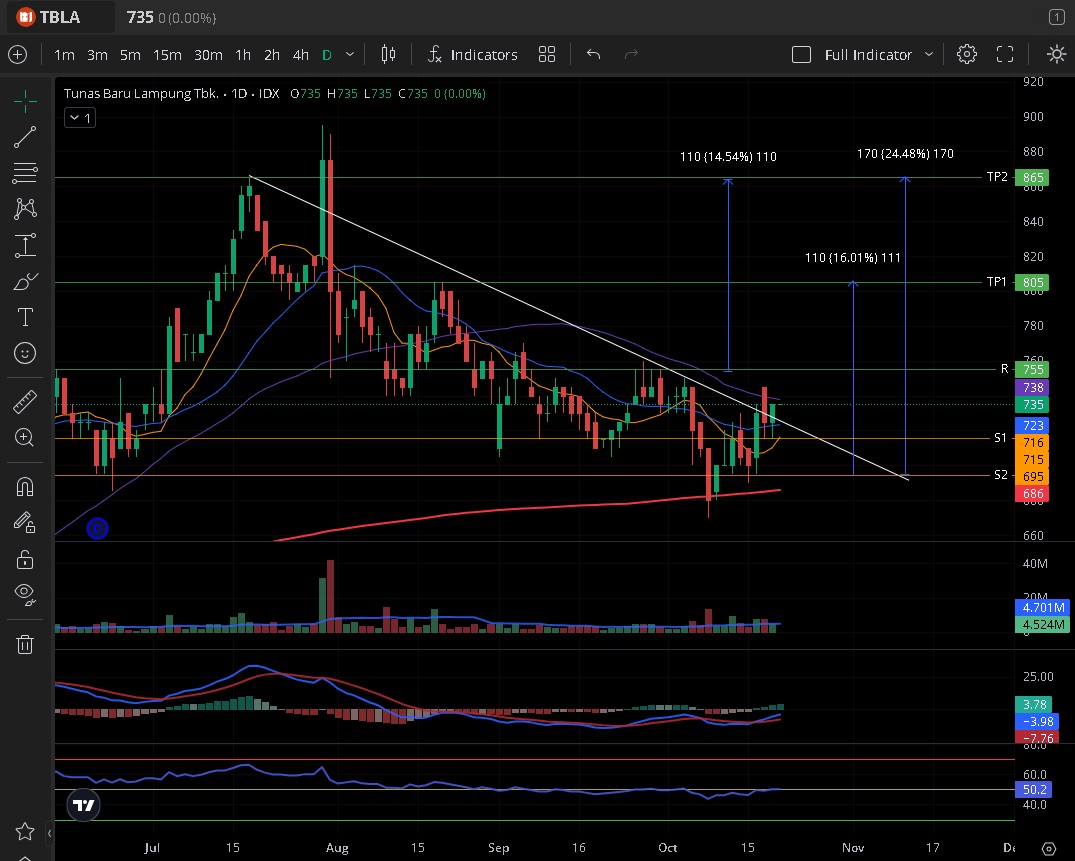The image size is (1075, 861).
Task: Select the 15m timeframe
Action: [x=167, y=54]
